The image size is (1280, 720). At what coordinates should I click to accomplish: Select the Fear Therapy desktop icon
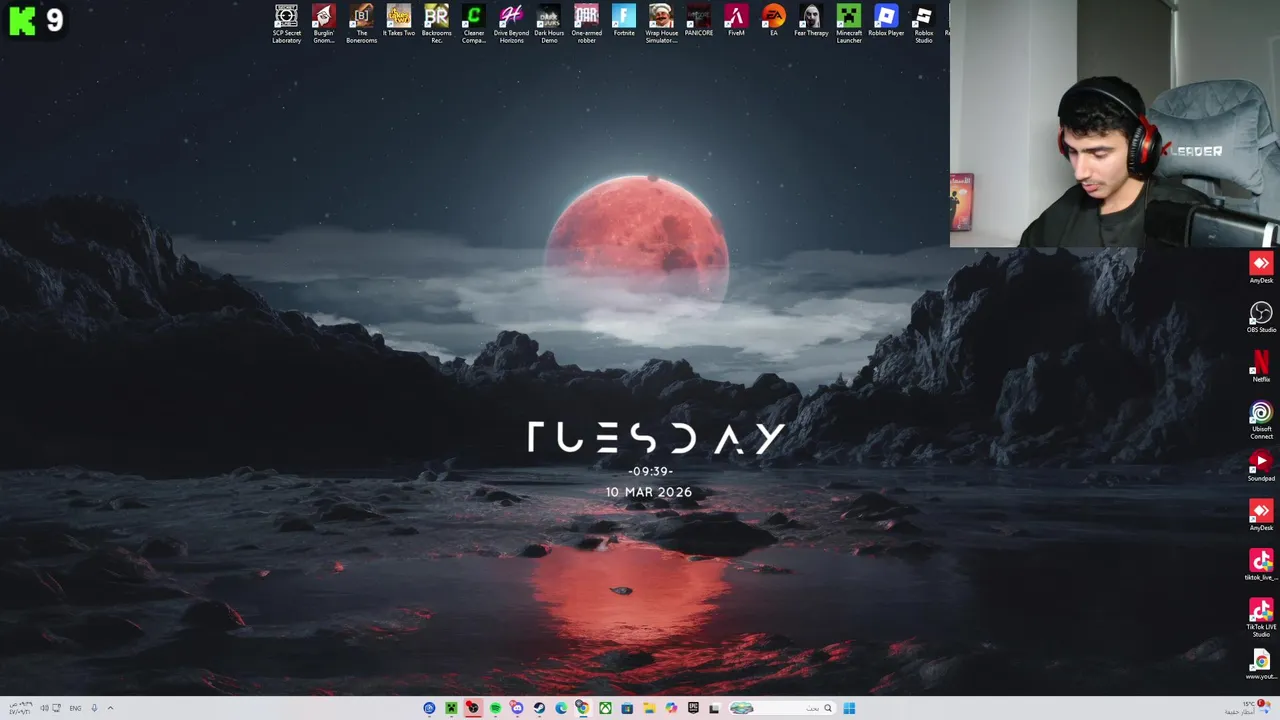tap(811, 21)
